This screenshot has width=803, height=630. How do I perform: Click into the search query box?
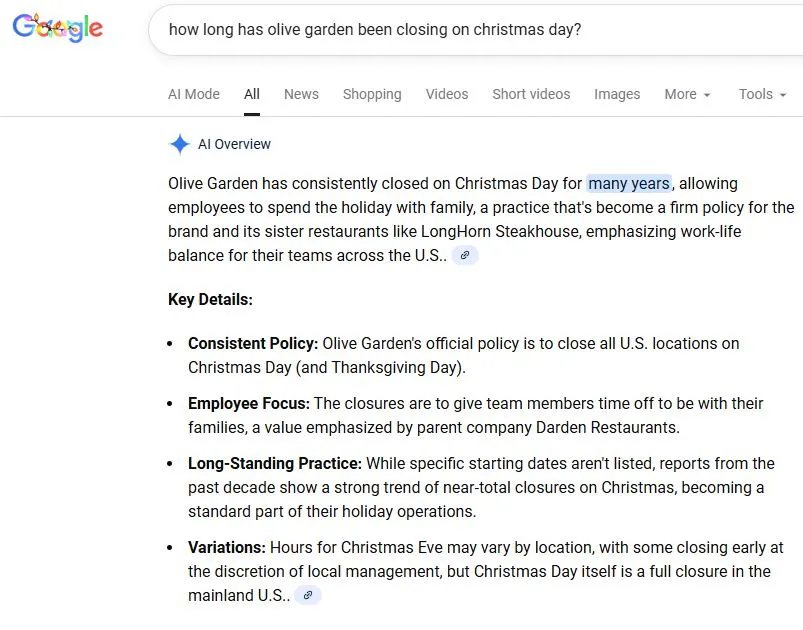450,30
